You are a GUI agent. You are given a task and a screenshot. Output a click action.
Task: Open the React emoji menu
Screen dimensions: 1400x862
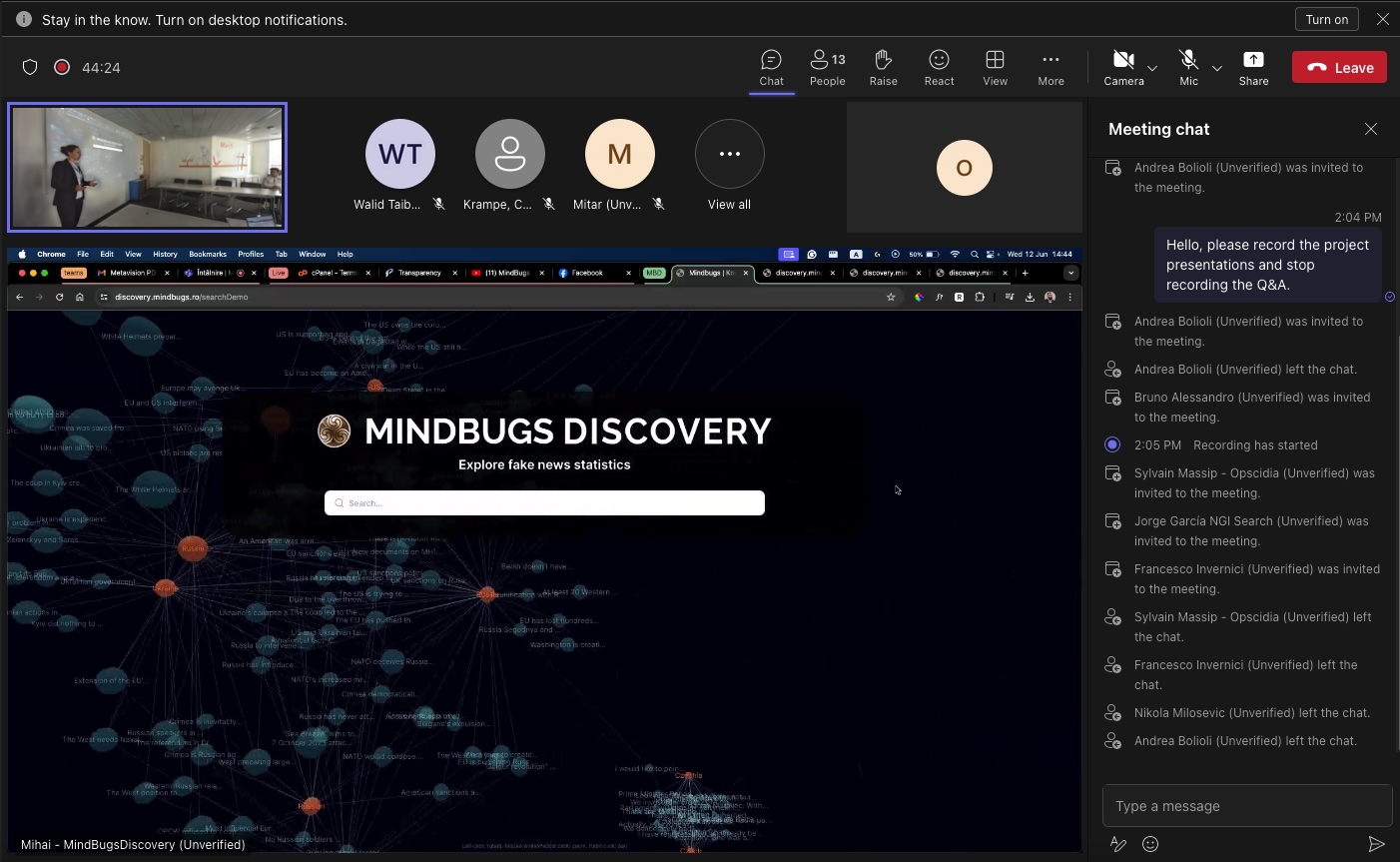tap(939, 68)
